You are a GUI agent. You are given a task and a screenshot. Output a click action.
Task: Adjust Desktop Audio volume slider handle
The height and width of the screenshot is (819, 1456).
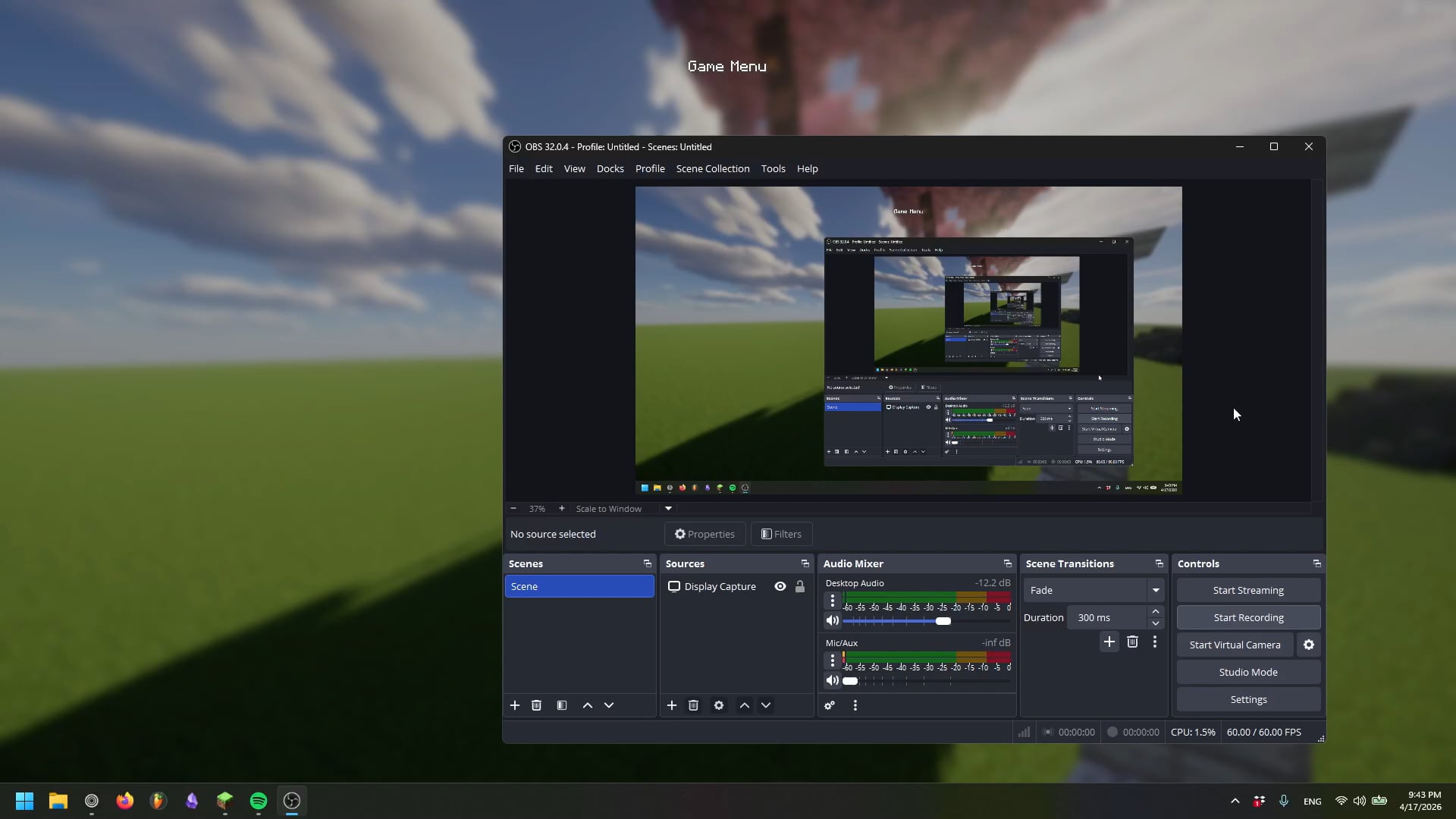click(x=943, y=621)
